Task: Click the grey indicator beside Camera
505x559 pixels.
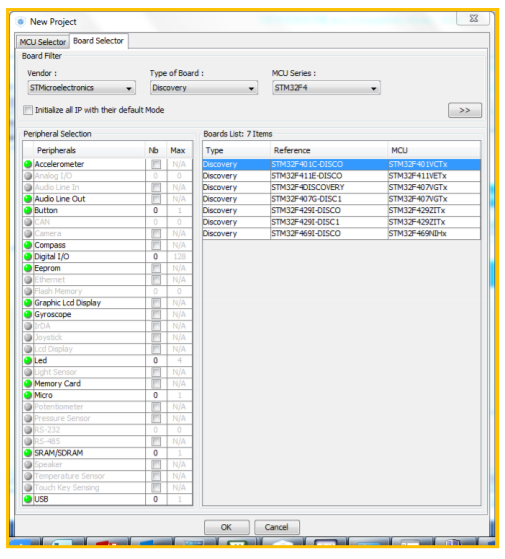Action: click(28, 234)
